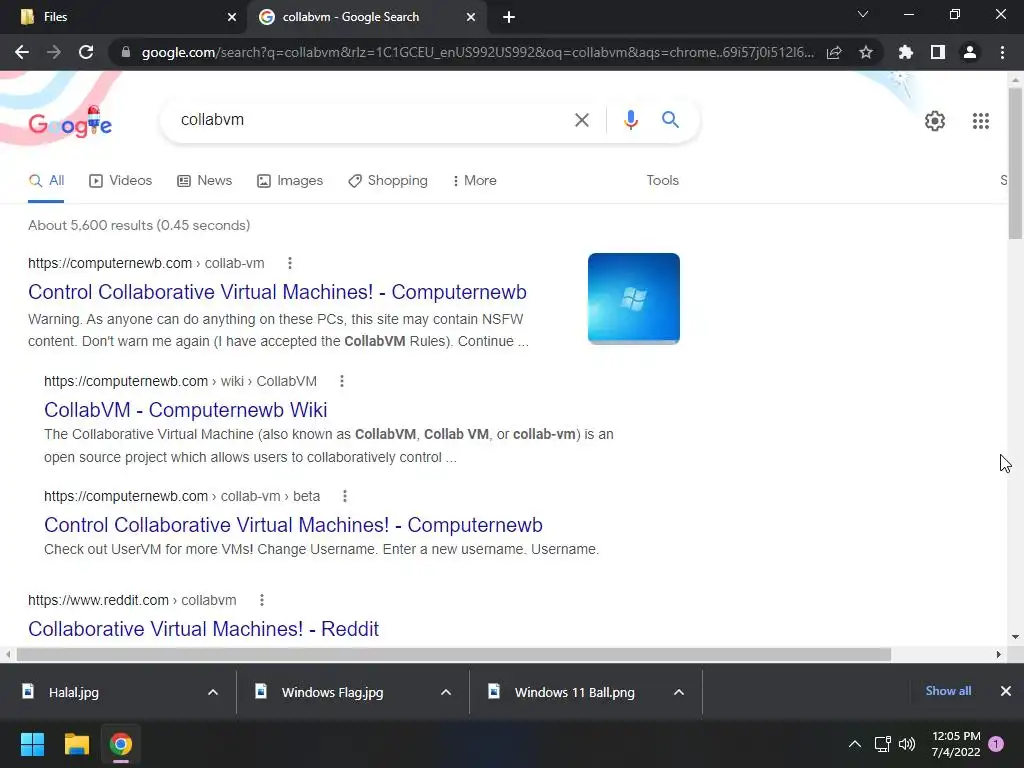This screenshot has height=768, width=1024.
Task: Open File Explorer from taskbar
Action: click(x=76, y=744)
